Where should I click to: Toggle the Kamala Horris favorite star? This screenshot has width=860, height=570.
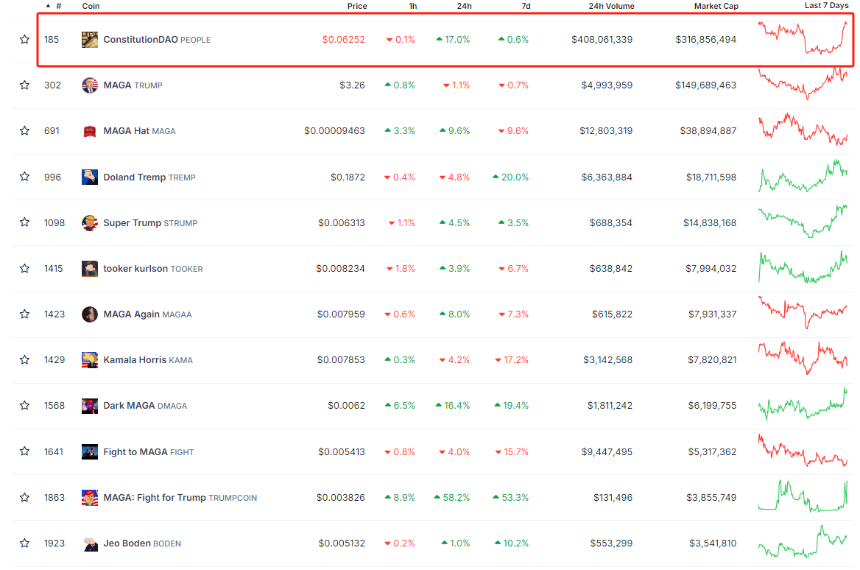24,359
